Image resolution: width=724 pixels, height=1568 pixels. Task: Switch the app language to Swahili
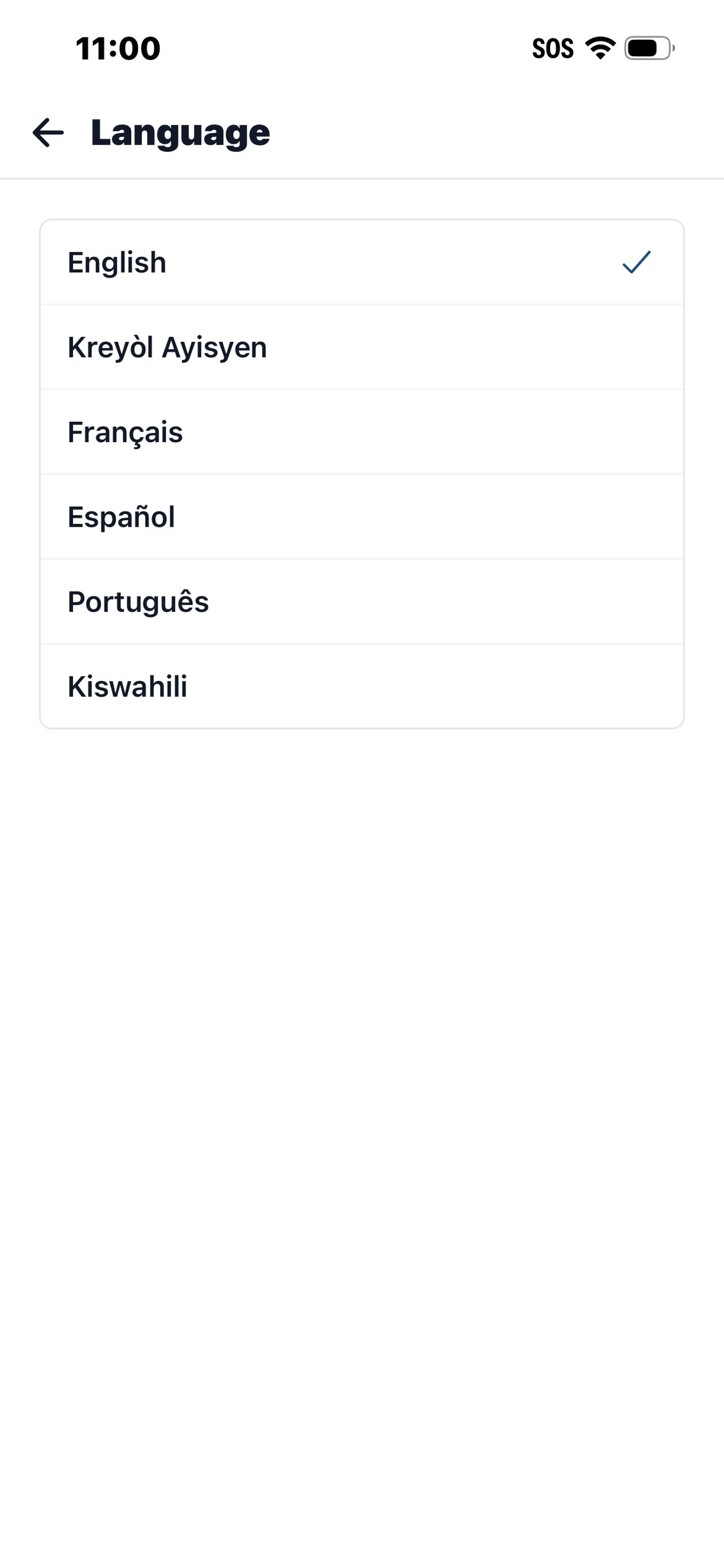pos(362,685)
